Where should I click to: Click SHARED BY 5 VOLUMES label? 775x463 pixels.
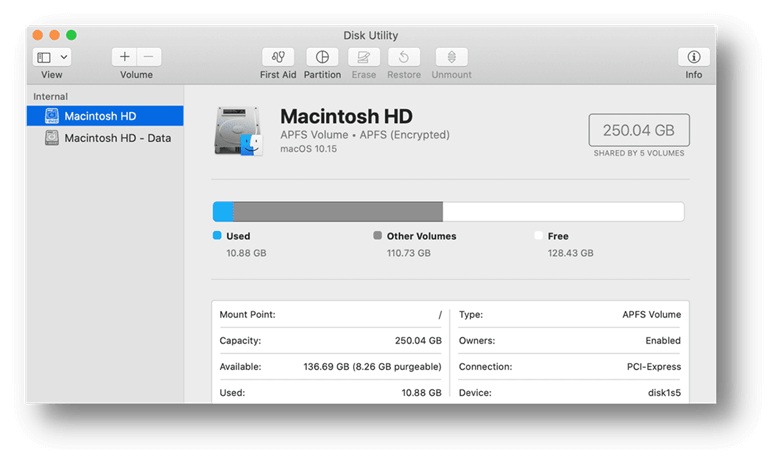639,153
